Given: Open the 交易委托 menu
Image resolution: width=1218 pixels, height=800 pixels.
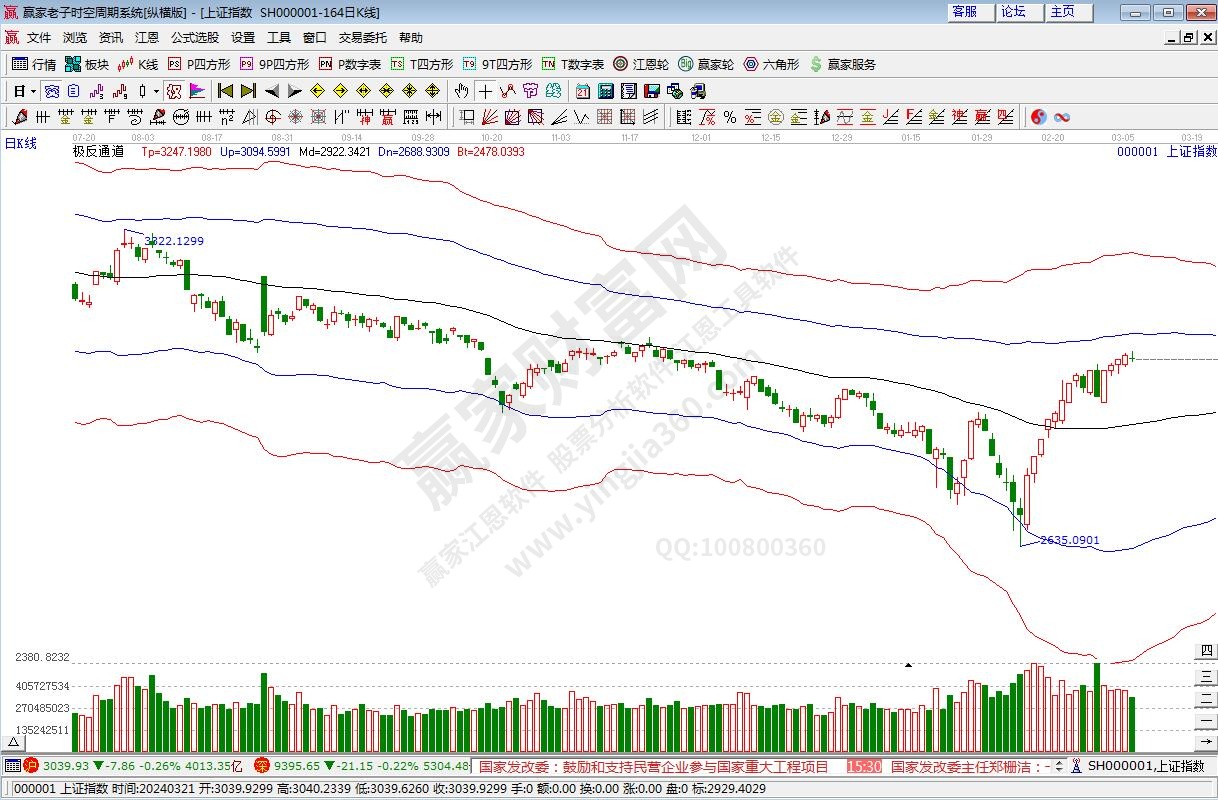Looking at the screenshot, I should click(362, 38).
